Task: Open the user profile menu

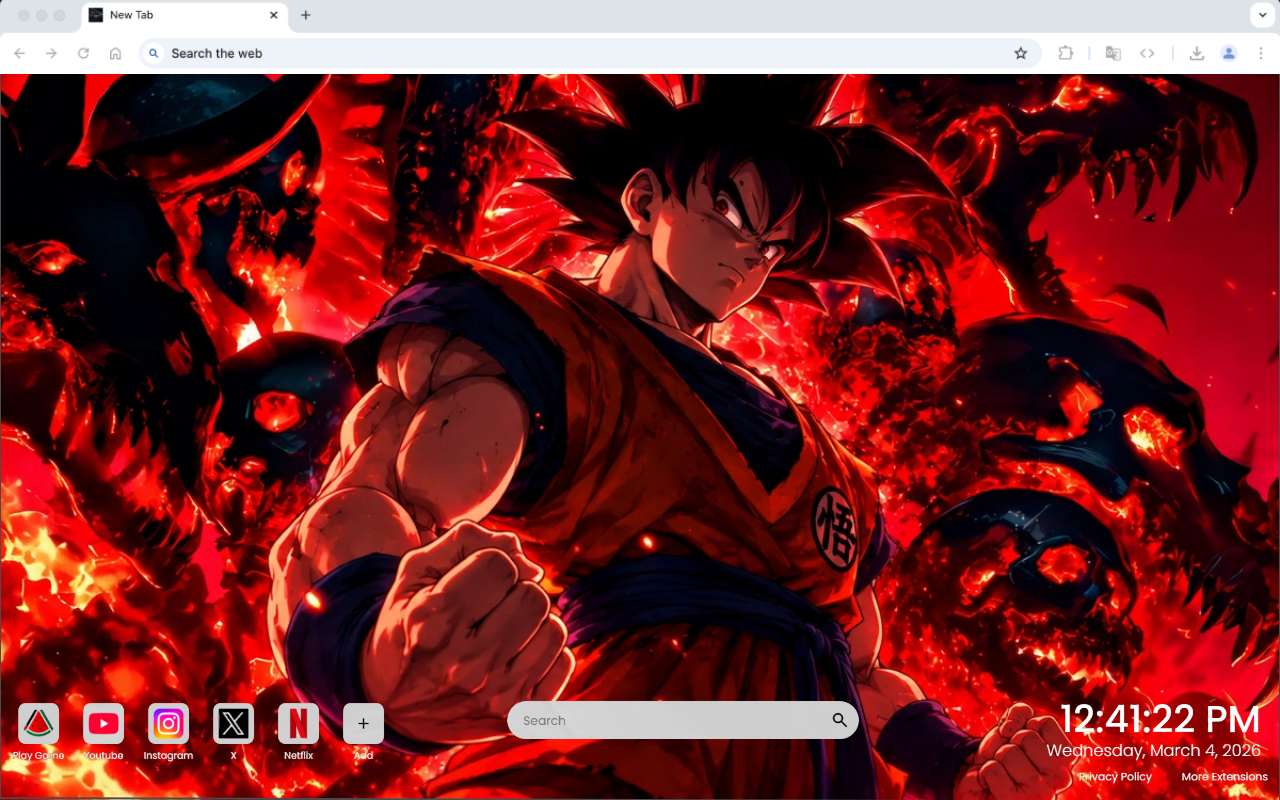Action: pos(1229,53)
